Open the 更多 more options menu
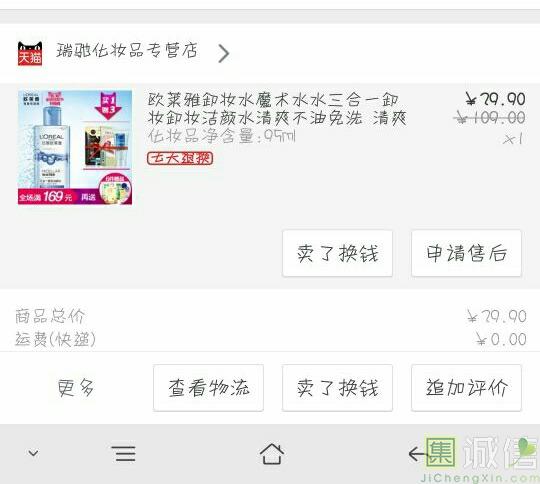 tap(75, 388)
